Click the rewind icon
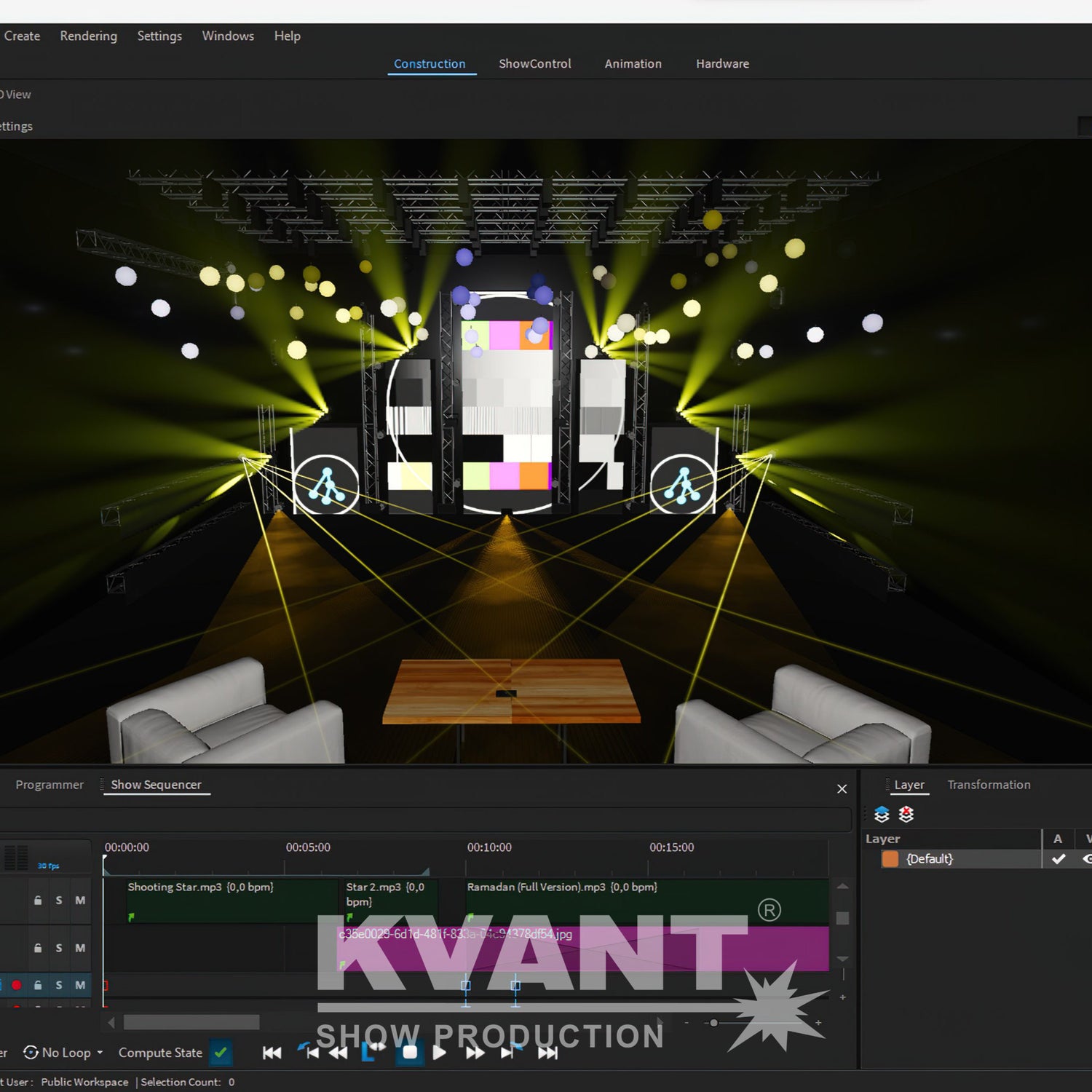 tap(339, 1053)
